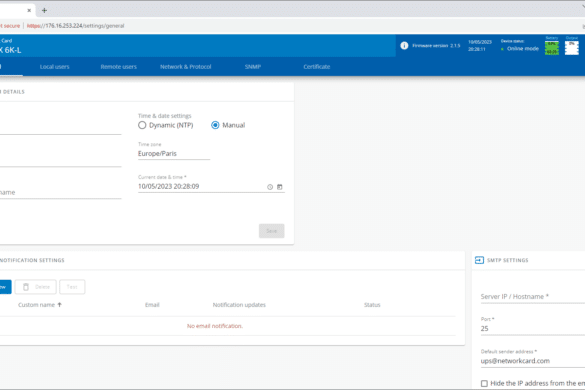Switch to Remote users tab
Viewport: 585px width, 390px height.
click(x=119, y=66)
